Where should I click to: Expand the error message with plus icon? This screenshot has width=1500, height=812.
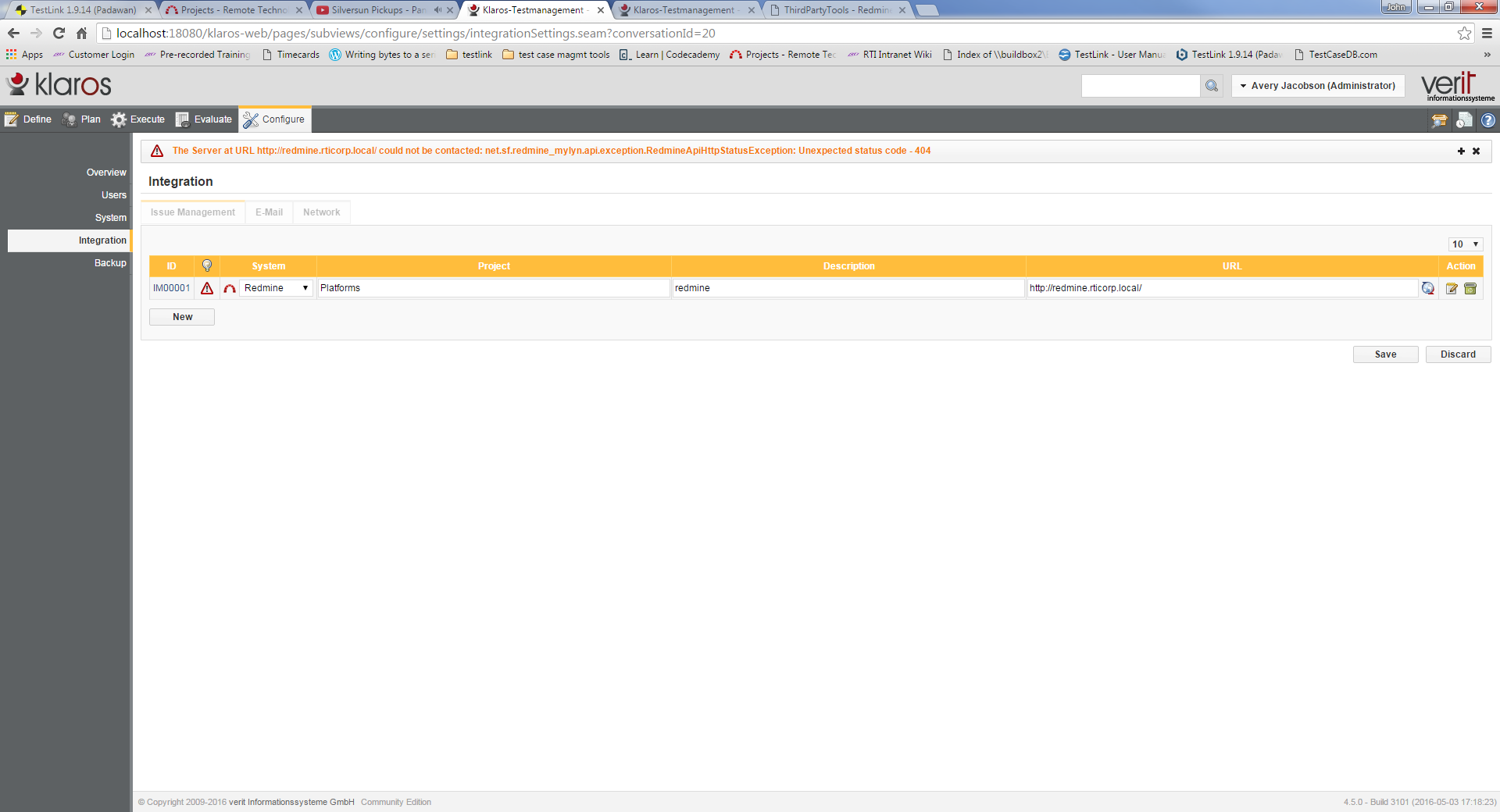pos(1461,151)
